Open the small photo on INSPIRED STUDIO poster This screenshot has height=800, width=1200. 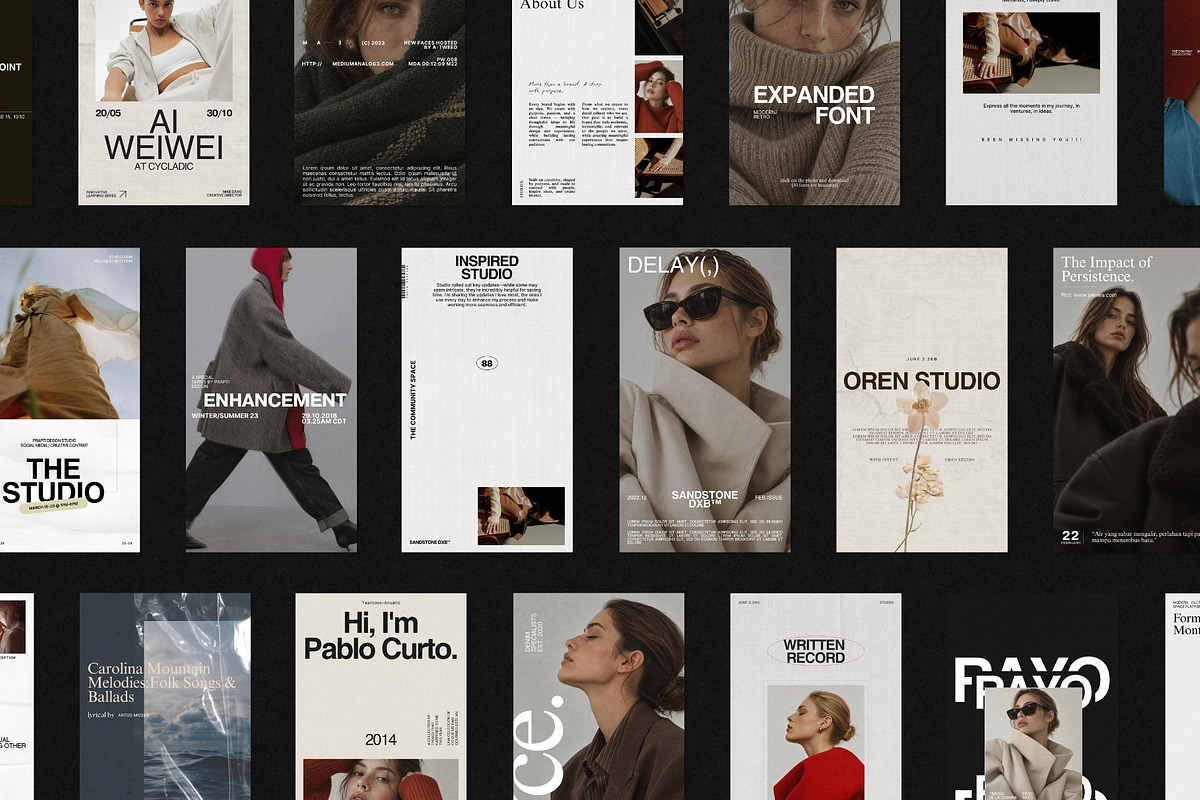[x=521, y=515]
